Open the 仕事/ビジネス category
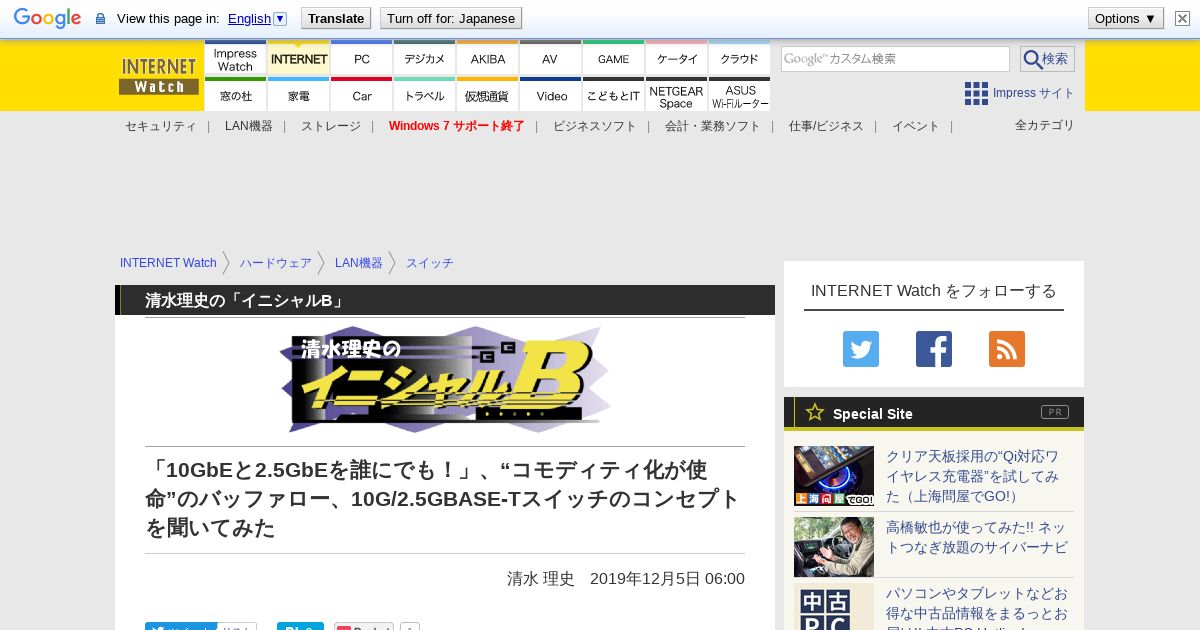Viewport: 1200px width, 630px height. pyautogui.click(x=826, y=126)
